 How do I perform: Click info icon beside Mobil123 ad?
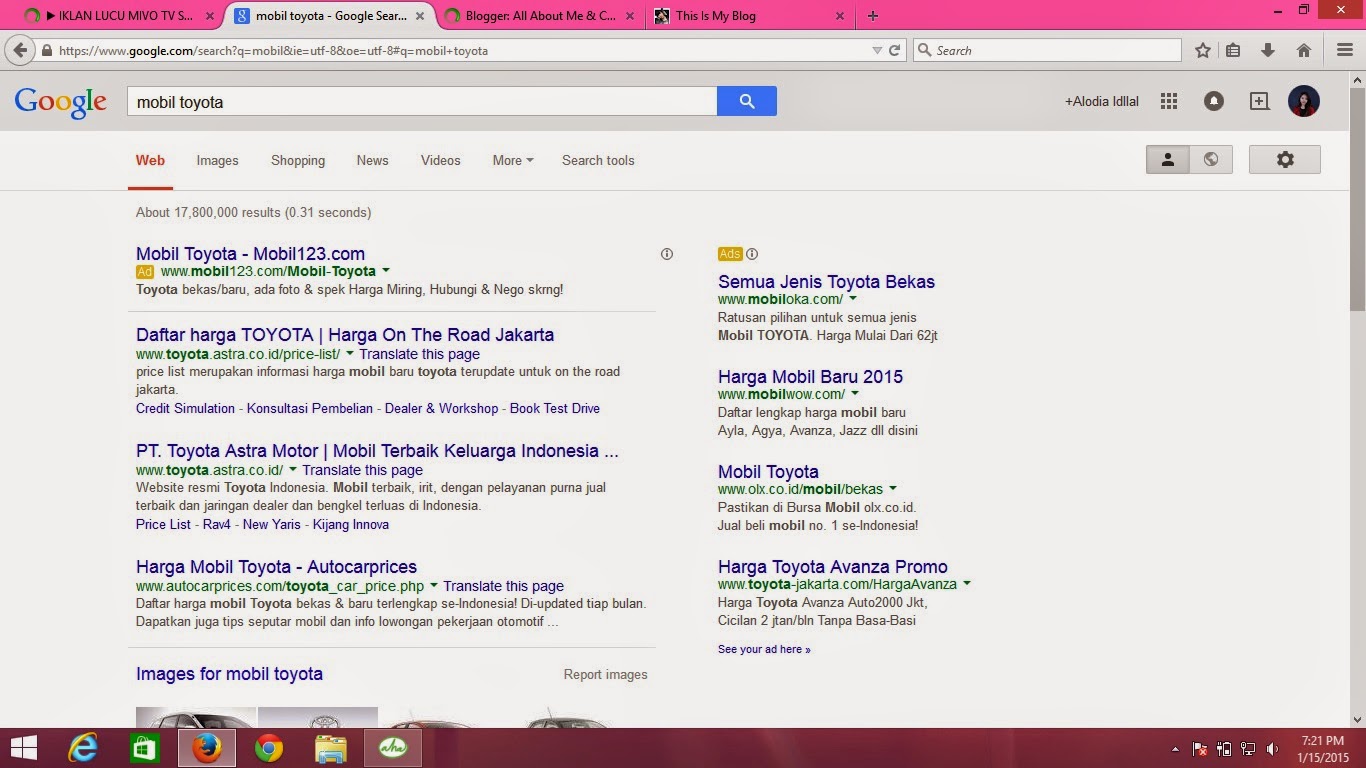coord(667,254)
